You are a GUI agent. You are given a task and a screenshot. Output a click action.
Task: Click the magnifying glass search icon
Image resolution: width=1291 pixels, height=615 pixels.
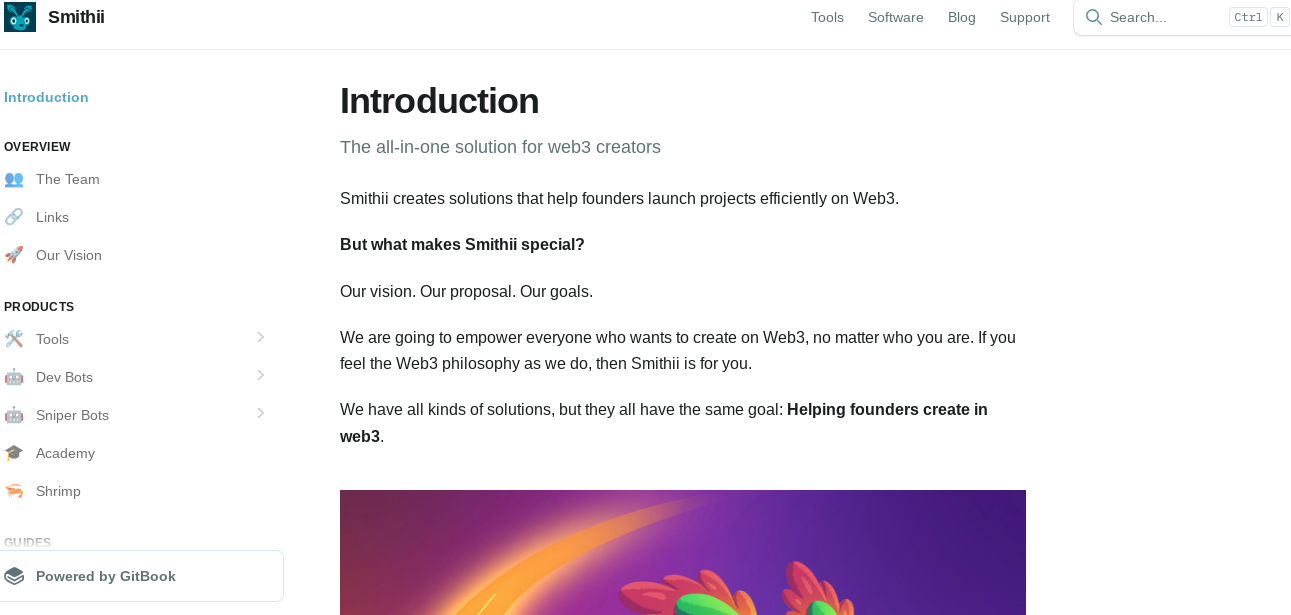(x=1094, y=17)
